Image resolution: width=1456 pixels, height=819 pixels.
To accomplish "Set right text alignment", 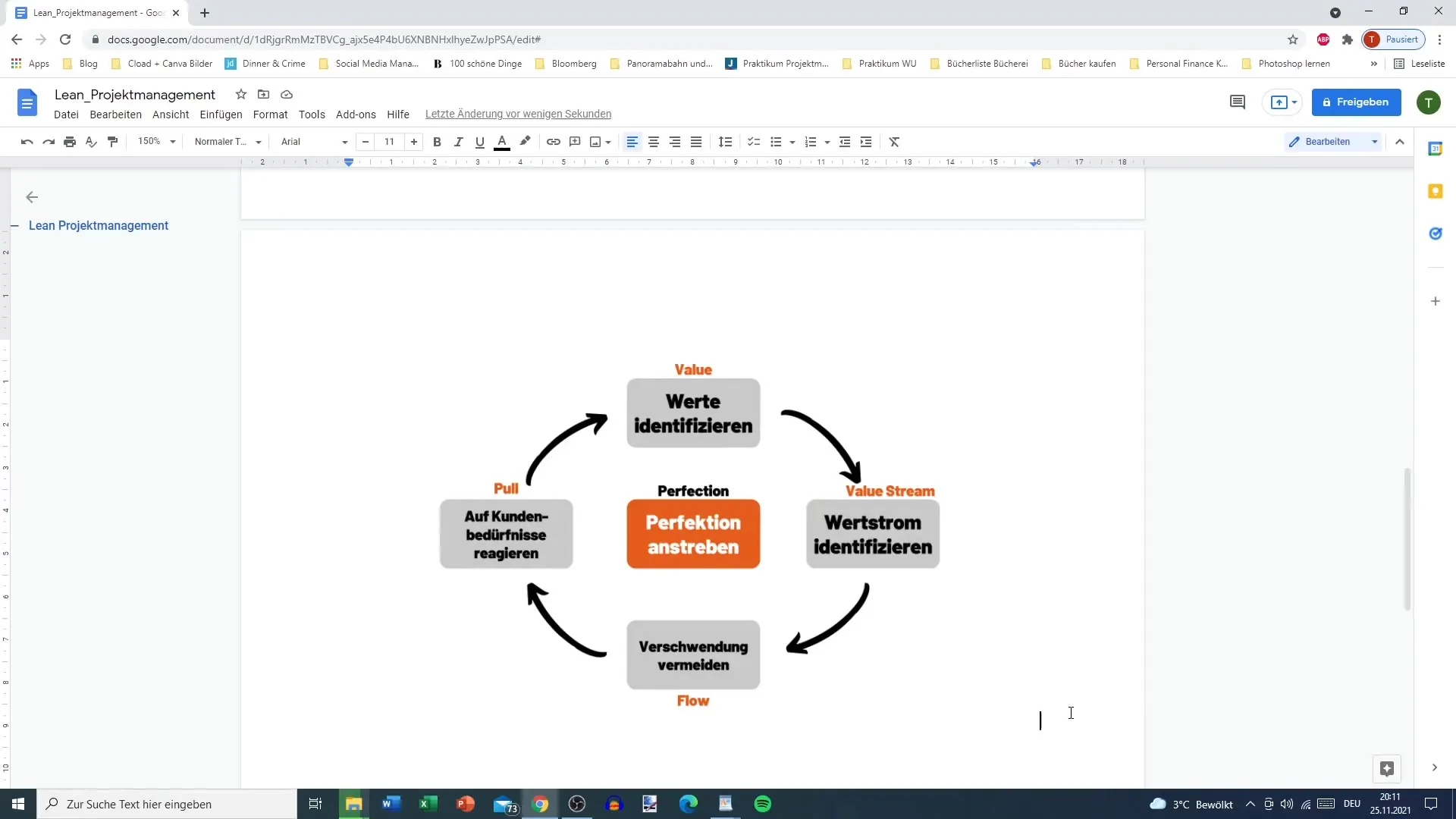I will pyautogui.click(x=675, y=142).
